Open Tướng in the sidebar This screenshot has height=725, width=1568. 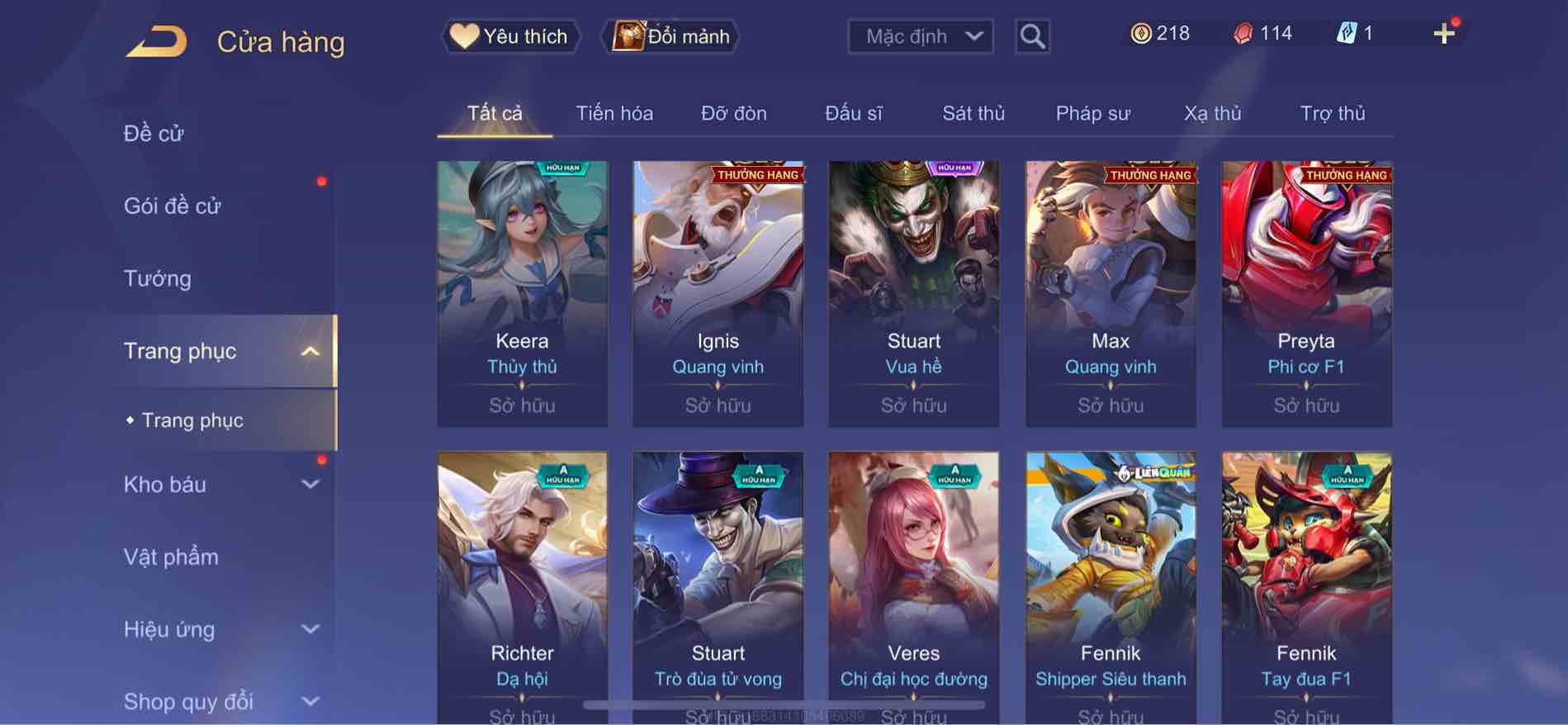pyautogui.click(x=158, y=278)
